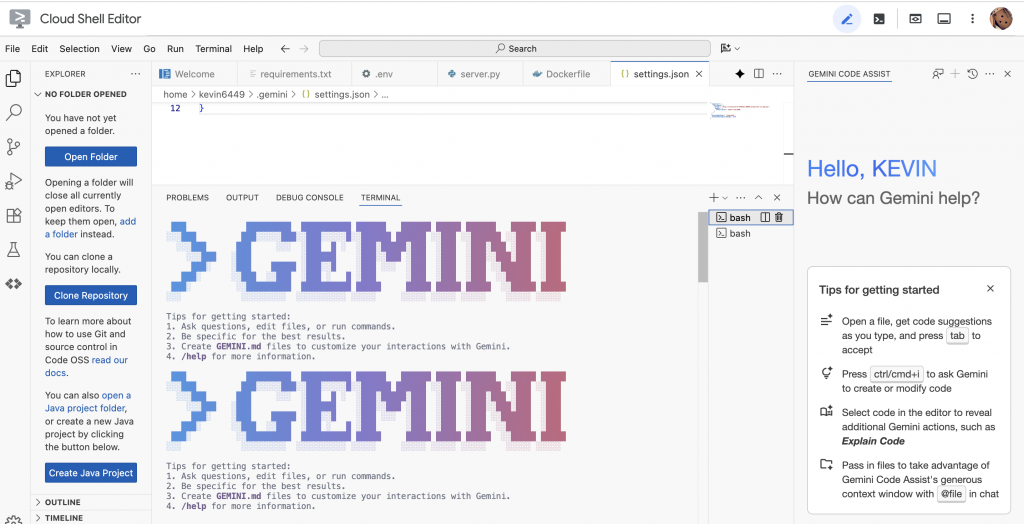Open the Edit menu
The height and width of the screenshot is (524, 1024).
point(40,48)
